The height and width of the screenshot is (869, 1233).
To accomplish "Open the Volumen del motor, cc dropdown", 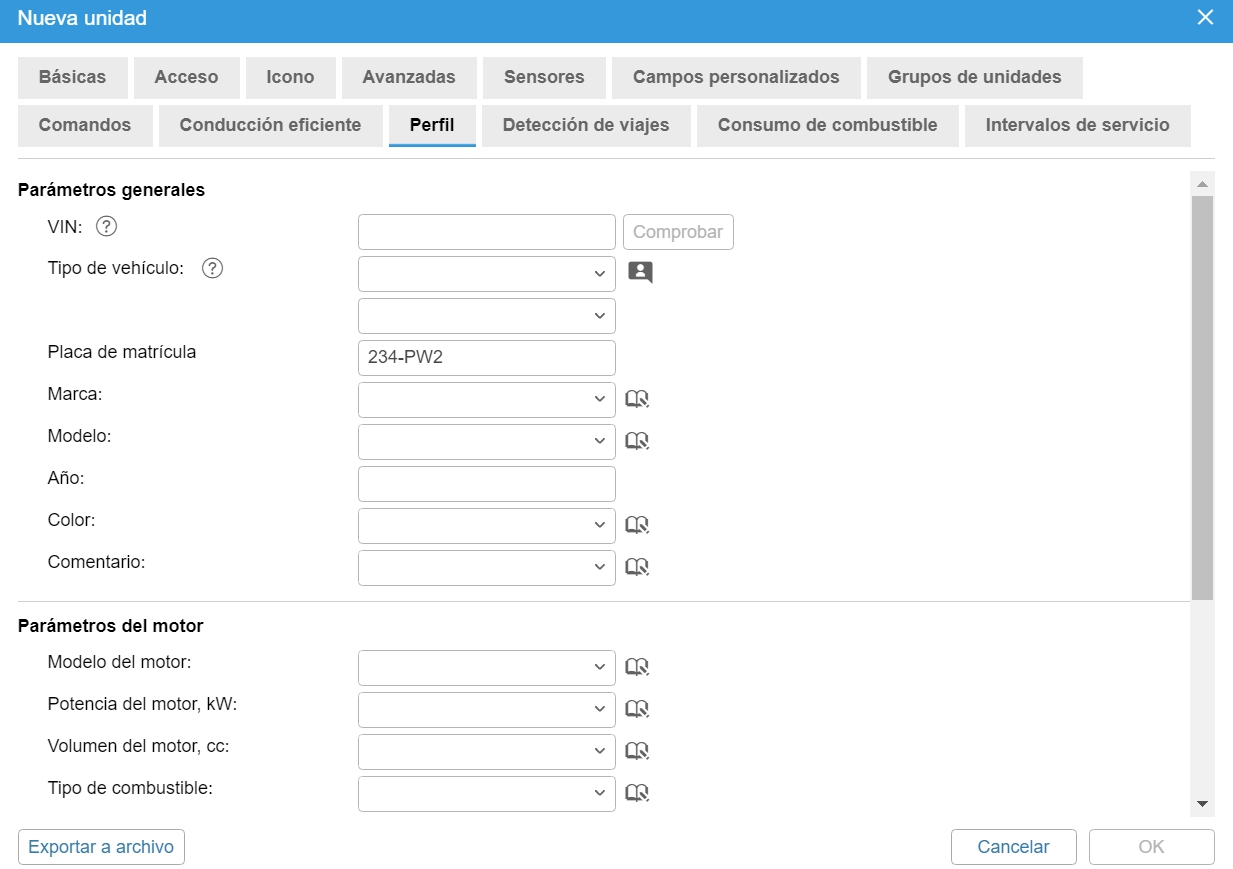I will pyautogui.click(x=486, y=751).
